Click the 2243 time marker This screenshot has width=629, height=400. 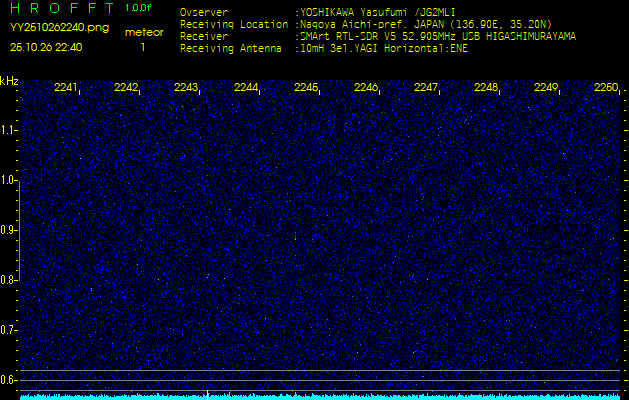186,88
